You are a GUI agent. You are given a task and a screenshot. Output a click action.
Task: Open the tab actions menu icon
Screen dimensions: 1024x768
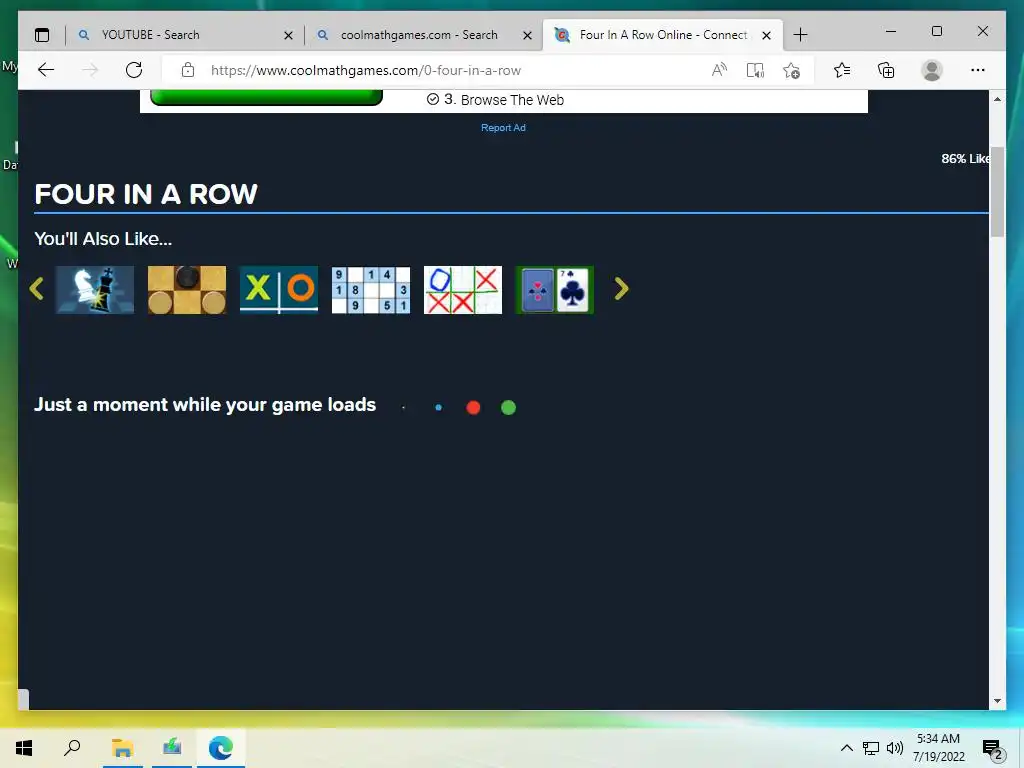(x=42, y=35)
